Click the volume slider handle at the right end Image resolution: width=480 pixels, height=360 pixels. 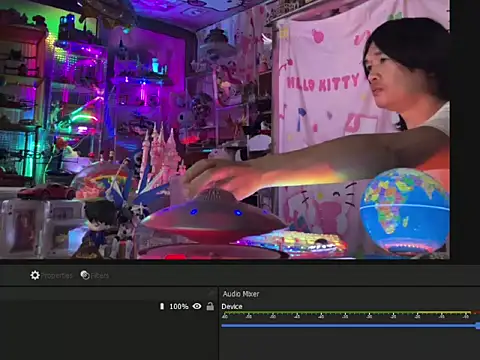[x=478, y=325]
